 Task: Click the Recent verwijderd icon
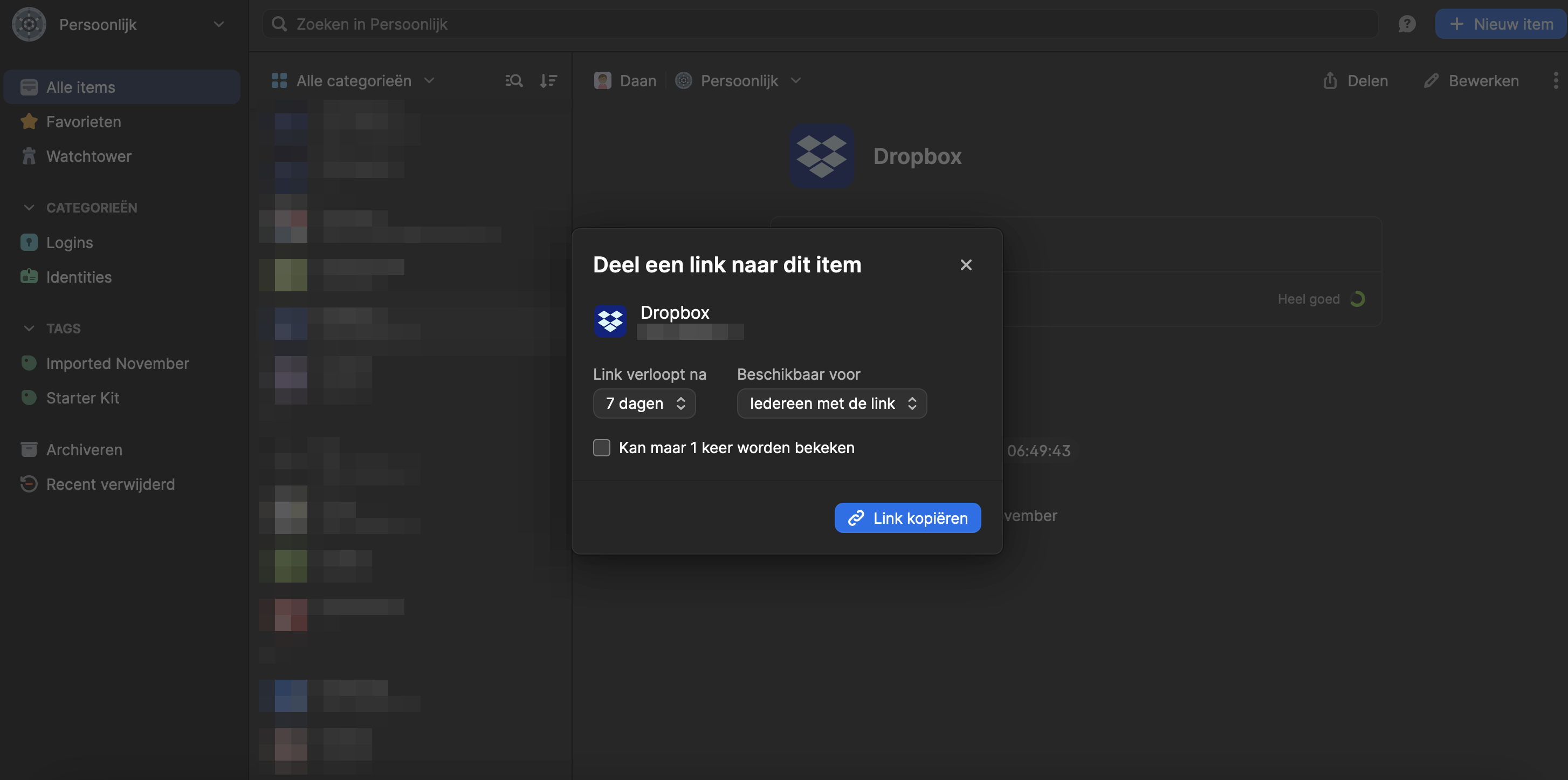[x=28, y=484]
